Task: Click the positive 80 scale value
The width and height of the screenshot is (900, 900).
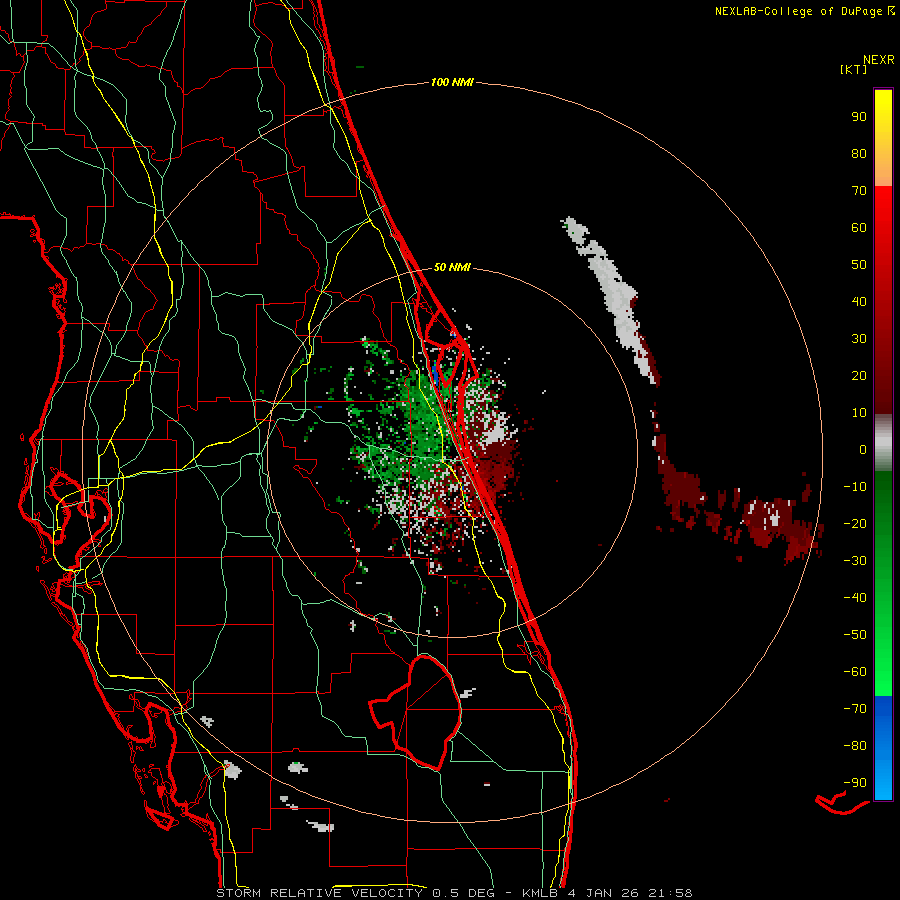Action: pos(859,153)
